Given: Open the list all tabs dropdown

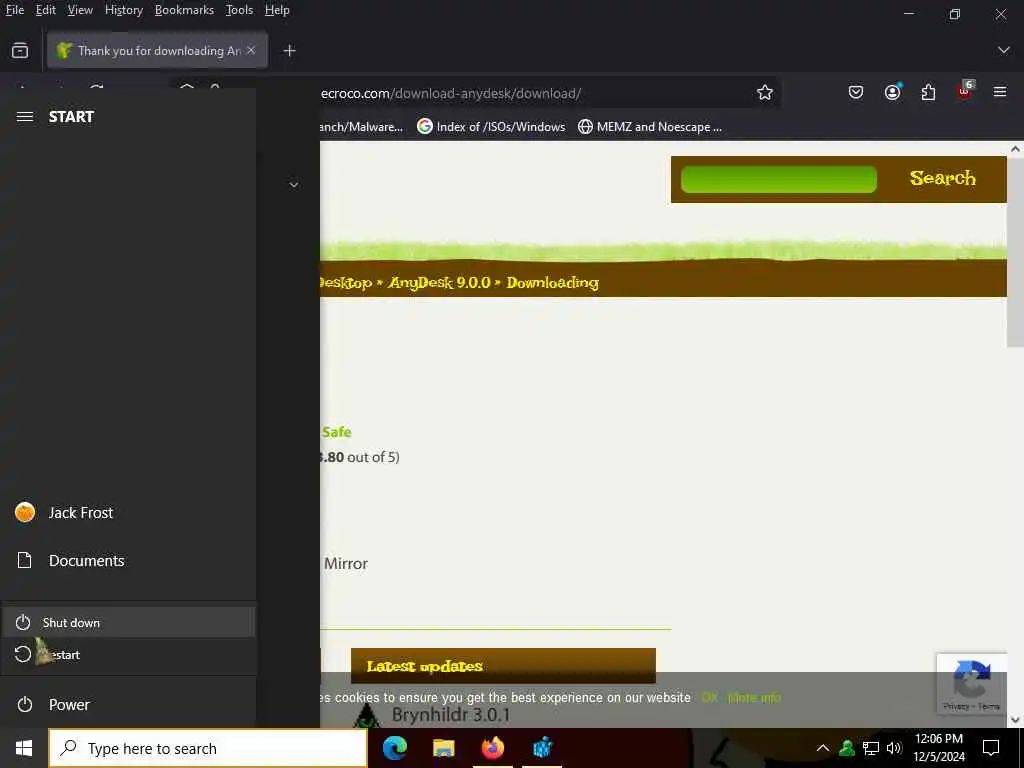Looking at the screenshot, I should tap(1004, 50).
